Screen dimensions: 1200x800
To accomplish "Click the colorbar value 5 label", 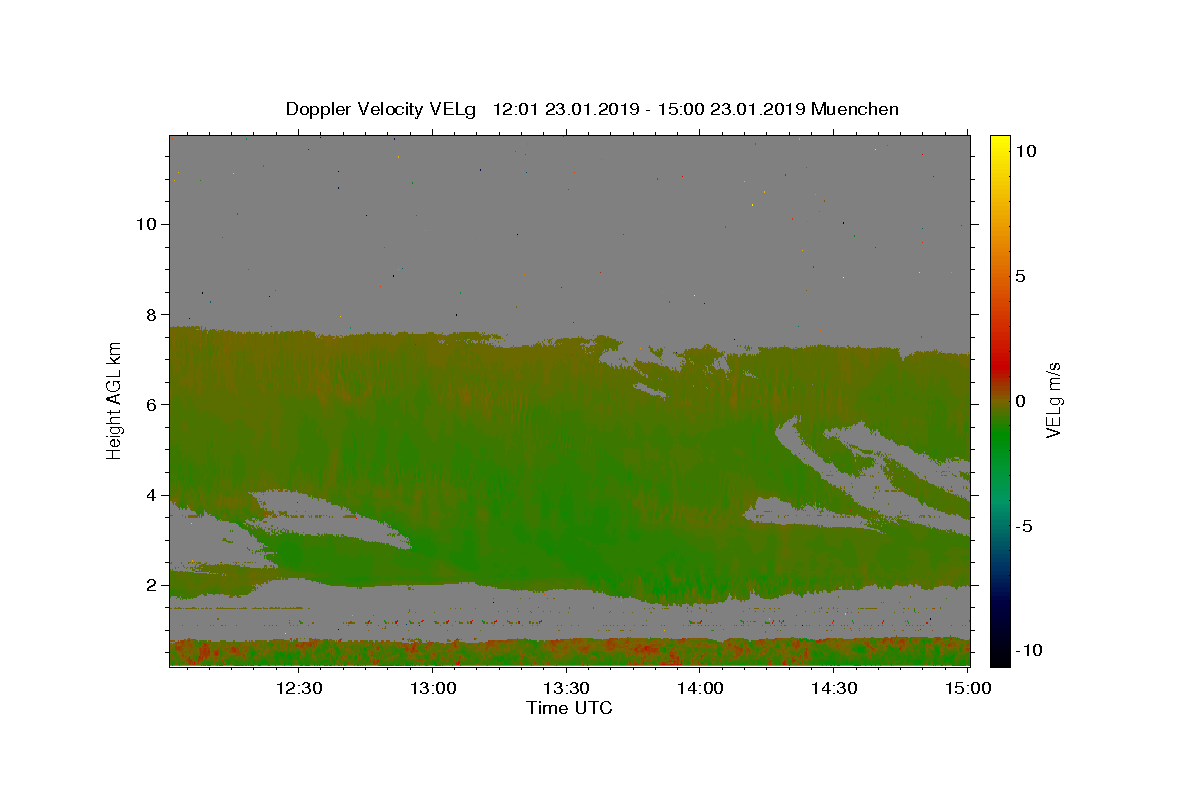I will point(1020,276).
